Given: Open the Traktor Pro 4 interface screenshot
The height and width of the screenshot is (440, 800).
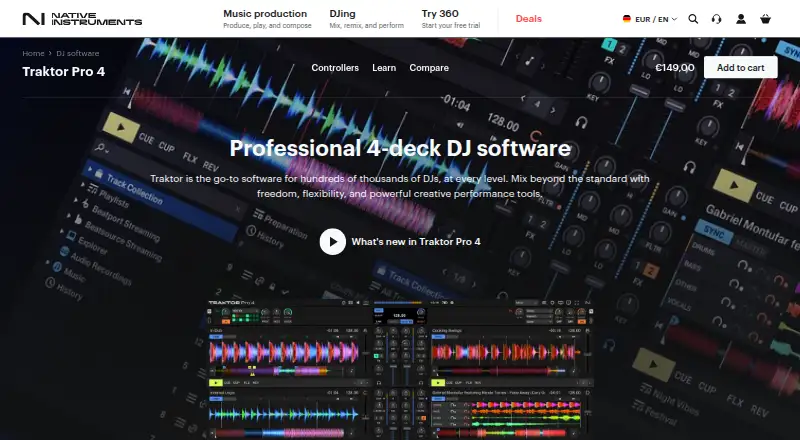Looking at the screenshot, I should (x=400, y=369).
